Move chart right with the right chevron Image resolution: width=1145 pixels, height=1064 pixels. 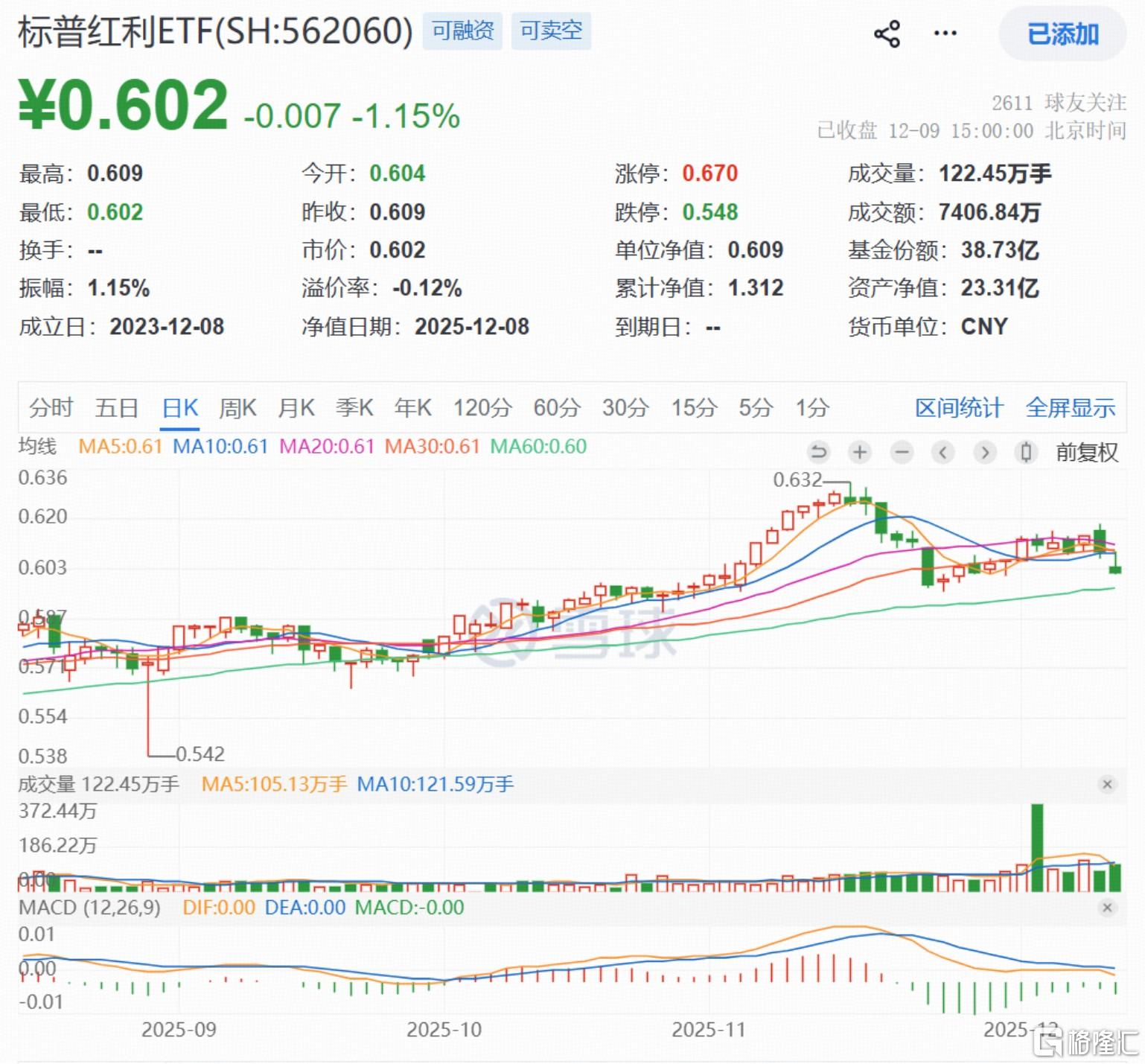[985, 452]
